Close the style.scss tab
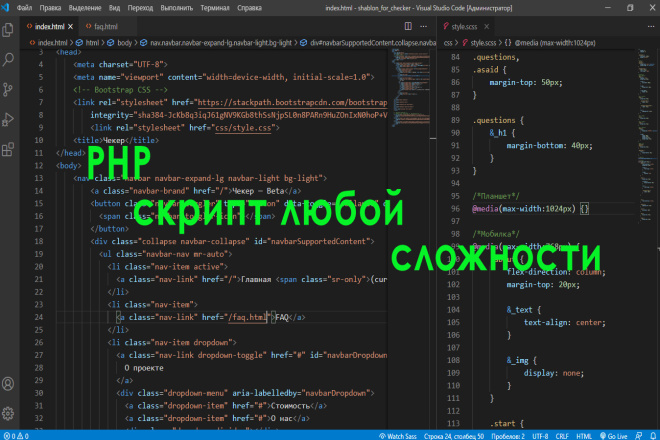The image size is (660, 440). coord(487,27)
